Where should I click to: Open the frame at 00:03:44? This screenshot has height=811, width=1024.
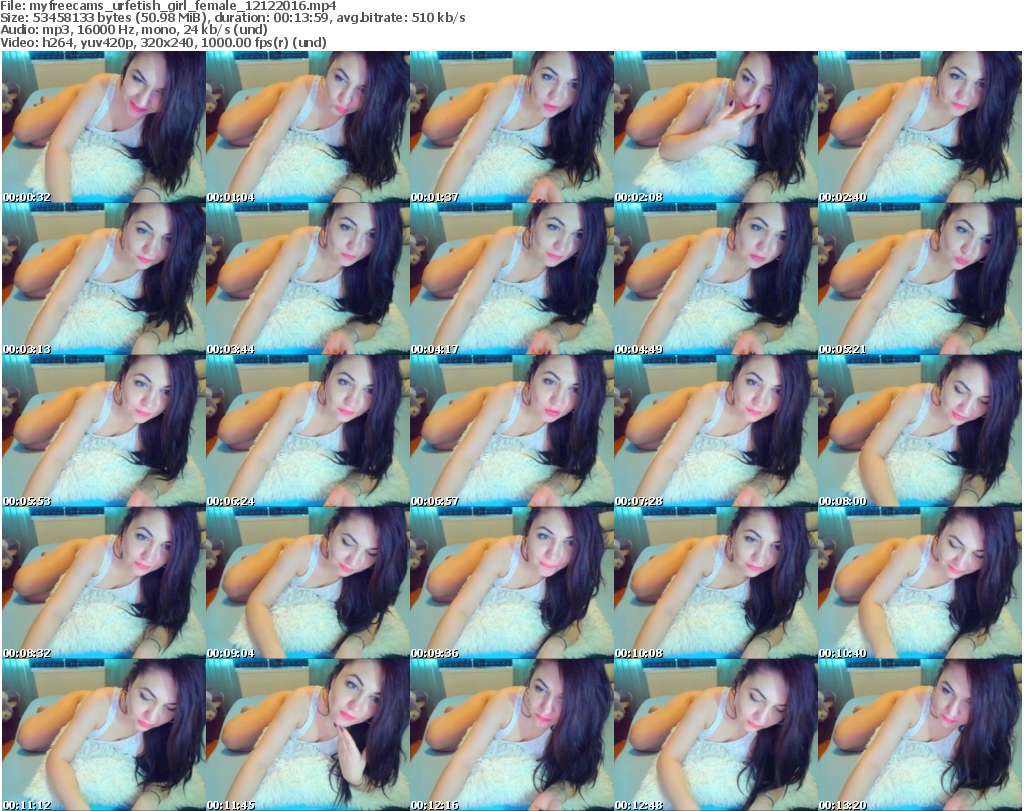[308, 279]
